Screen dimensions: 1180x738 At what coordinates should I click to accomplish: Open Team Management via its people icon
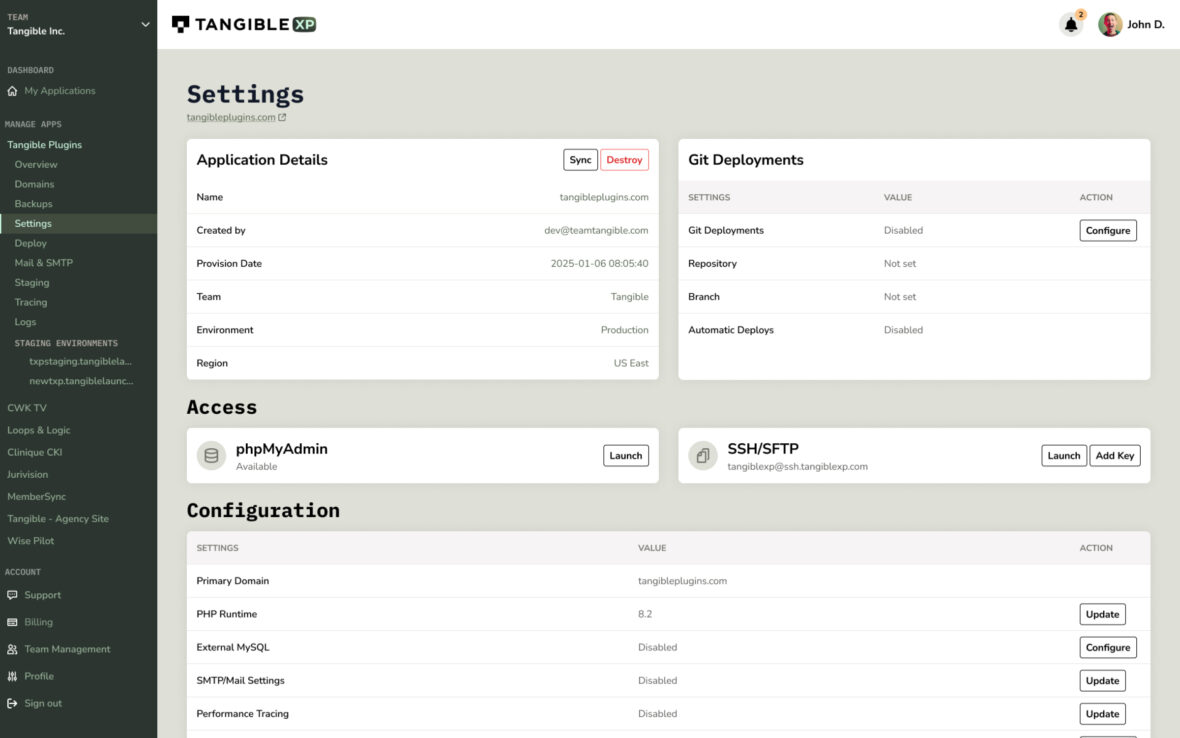pos(11,649)
